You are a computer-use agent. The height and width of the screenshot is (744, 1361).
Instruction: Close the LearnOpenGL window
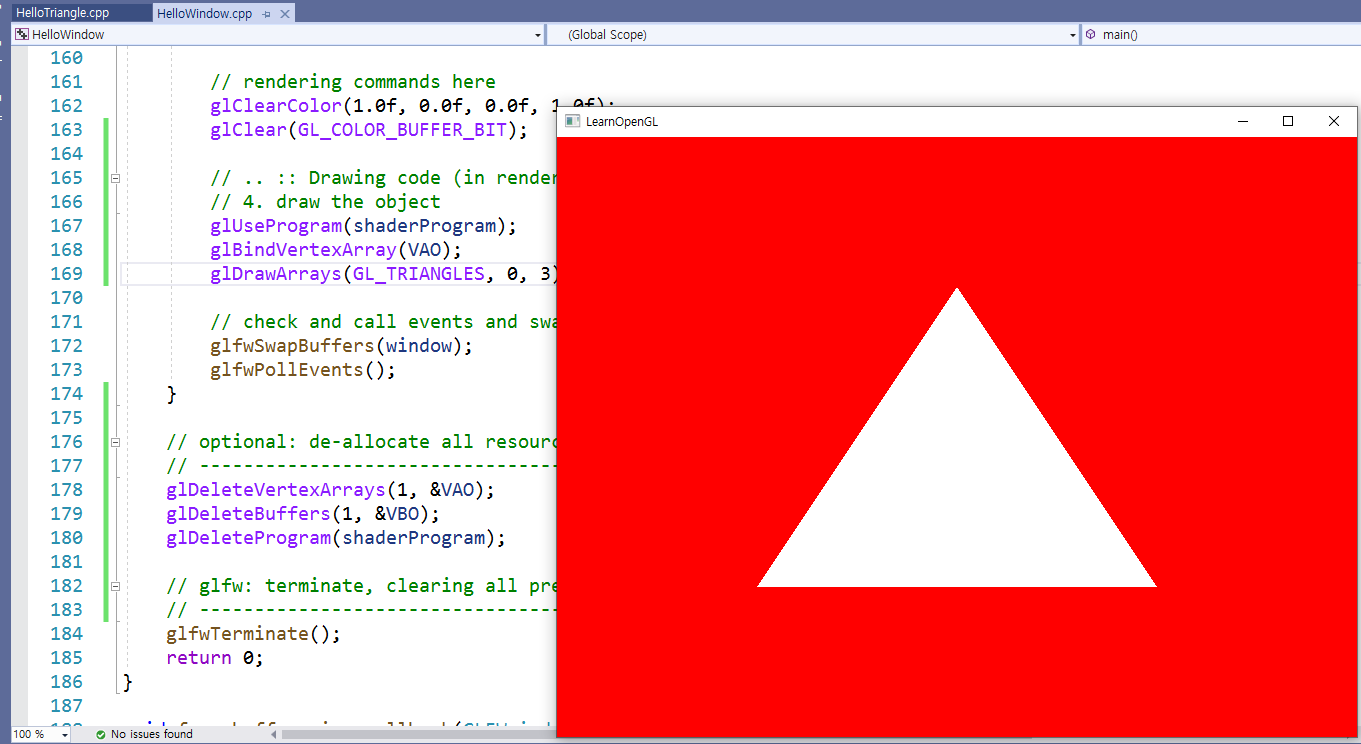[1333, 121]
